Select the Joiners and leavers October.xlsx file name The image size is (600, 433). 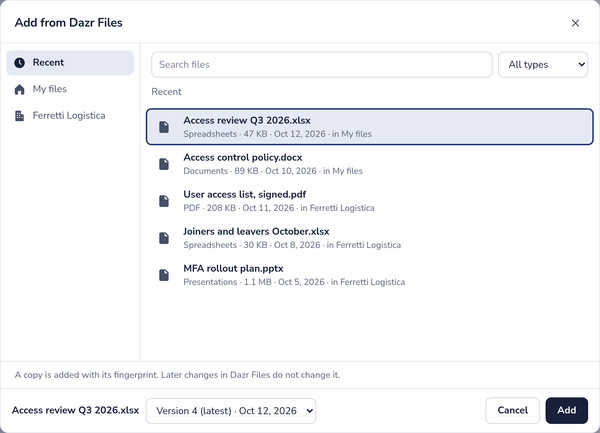coord(256,231)
